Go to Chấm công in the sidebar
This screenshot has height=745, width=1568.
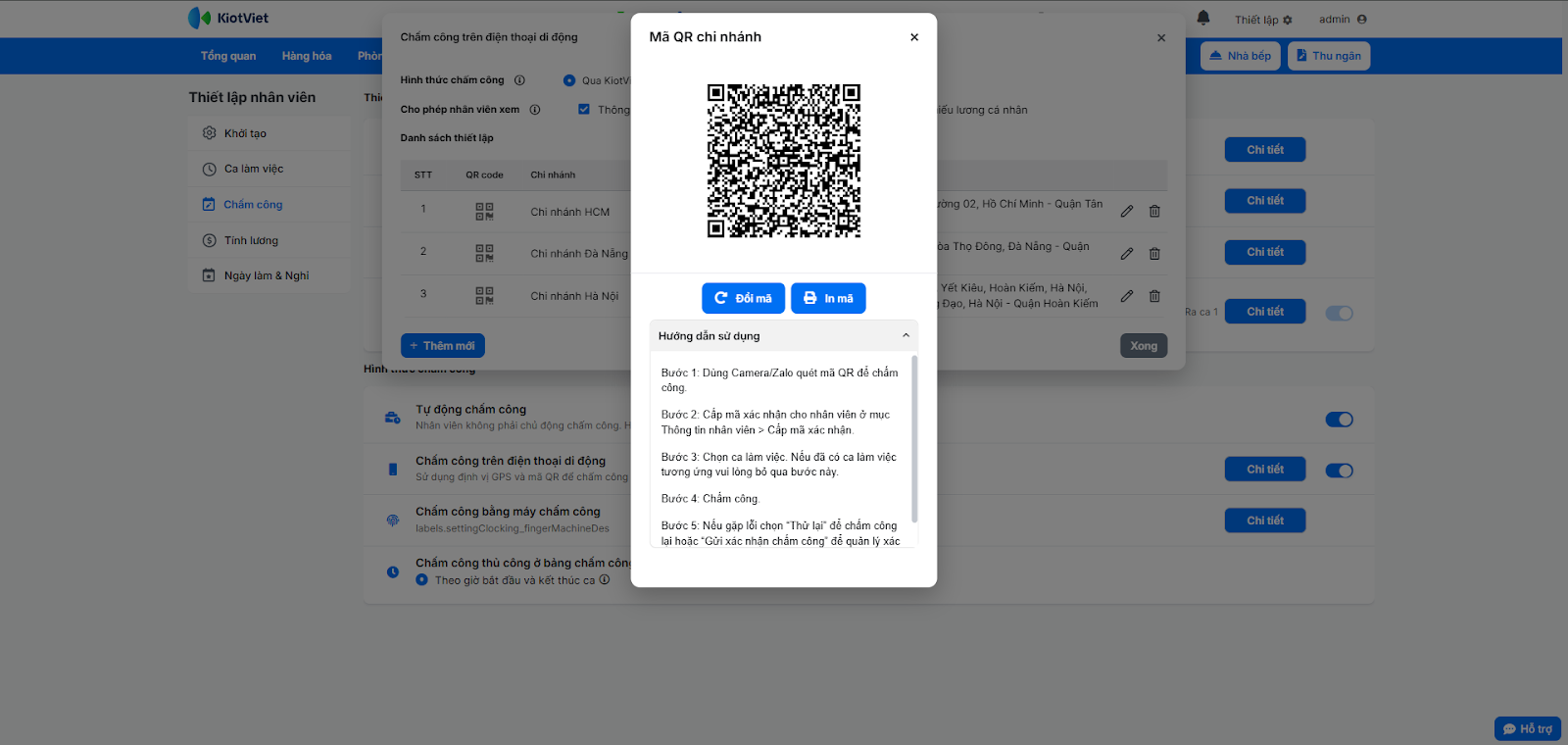253,205
